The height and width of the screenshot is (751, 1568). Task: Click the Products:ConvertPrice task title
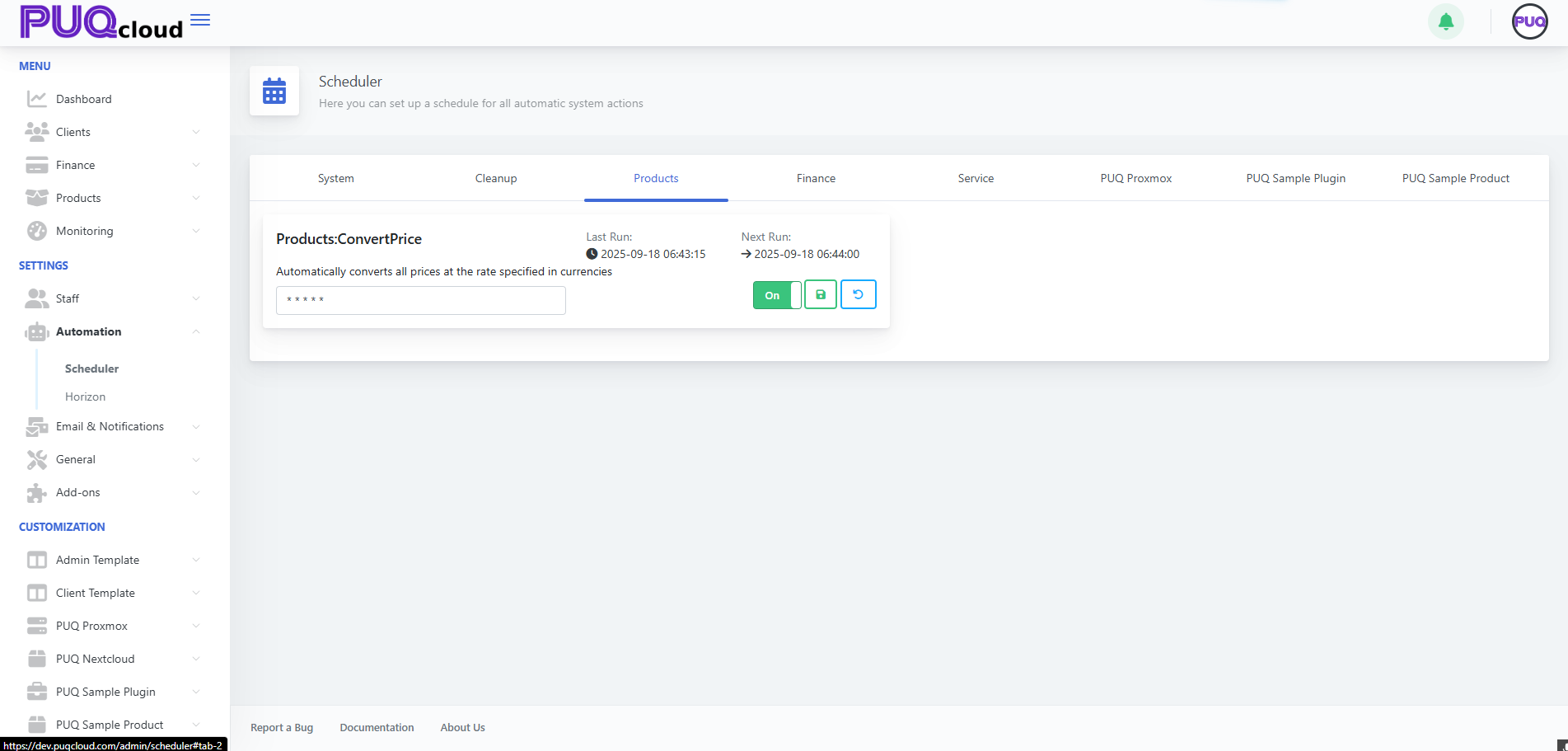click(x=349, y=239)
